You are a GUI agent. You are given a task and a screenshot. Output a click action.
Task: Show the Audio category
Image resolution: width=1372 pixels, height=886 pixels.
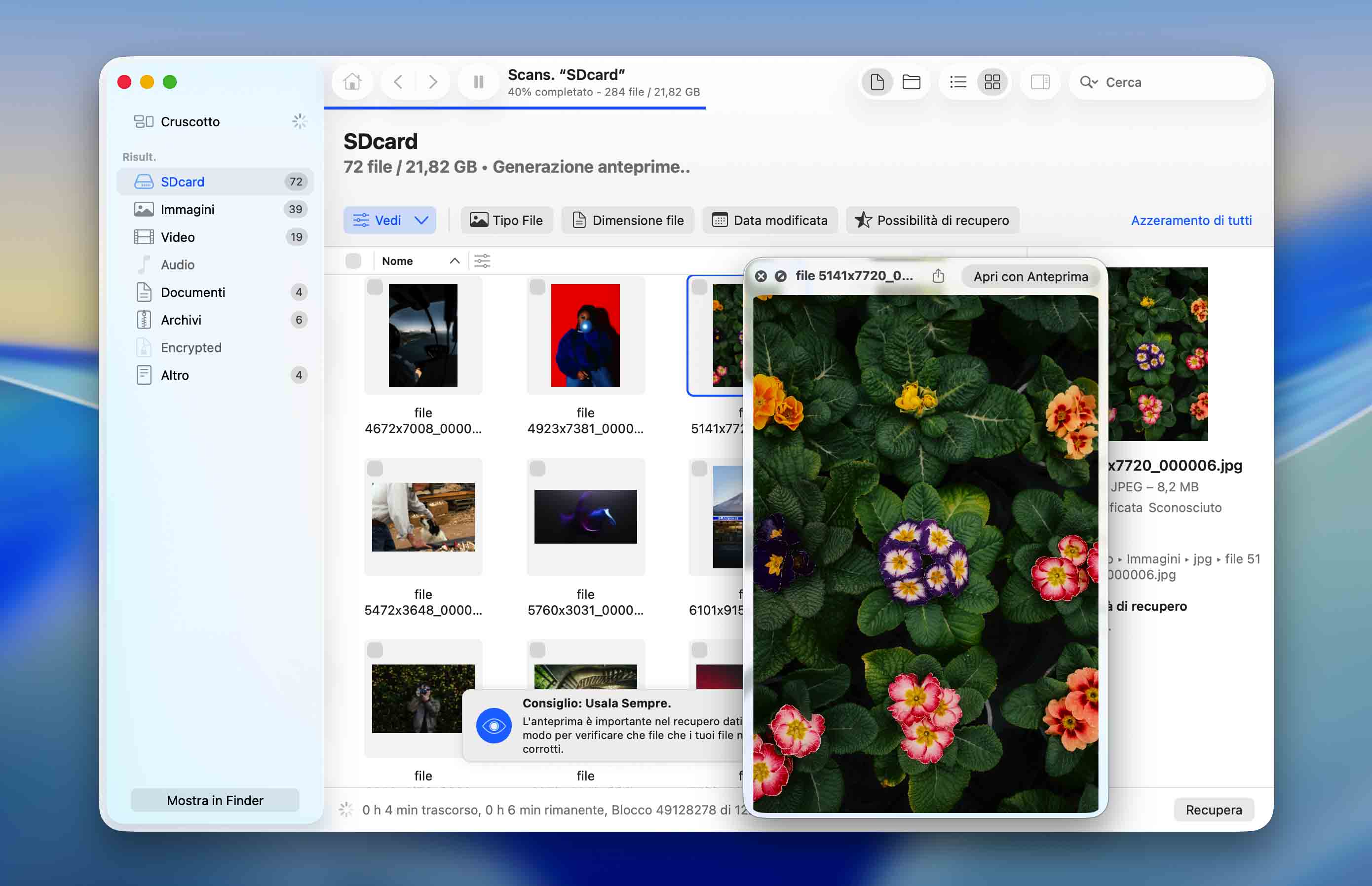215,264
